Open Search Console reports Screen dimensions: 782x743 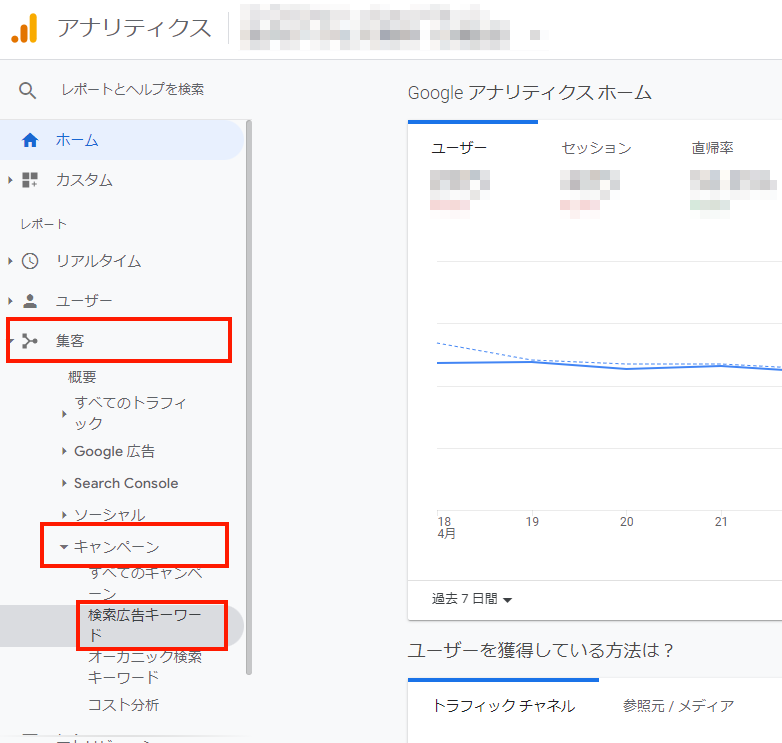[x=126, y=483]
